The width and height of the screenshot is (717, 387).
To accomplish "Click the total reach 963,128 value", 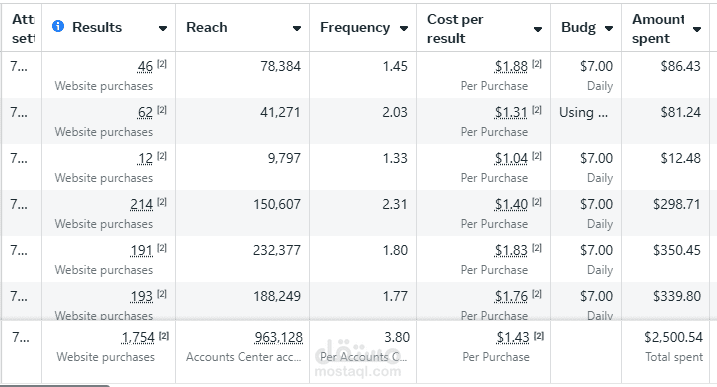I will [278, 338].
